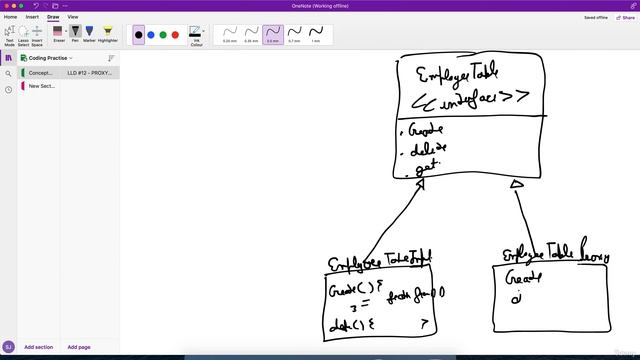Image resolution: width=640 pixels, height=360 pixels.
Task: Select the Pen tool
Action: coord(75,34)
